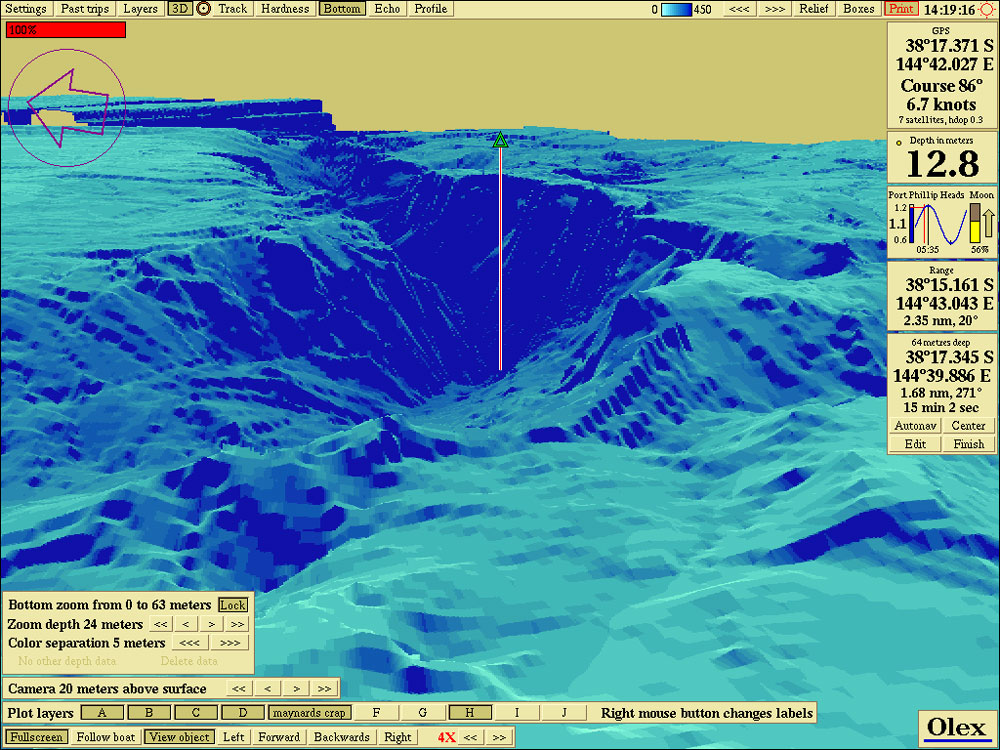This screenshot has height=750, width=1000.
Task: Toggle plot layer H
Action: point(470,713)
